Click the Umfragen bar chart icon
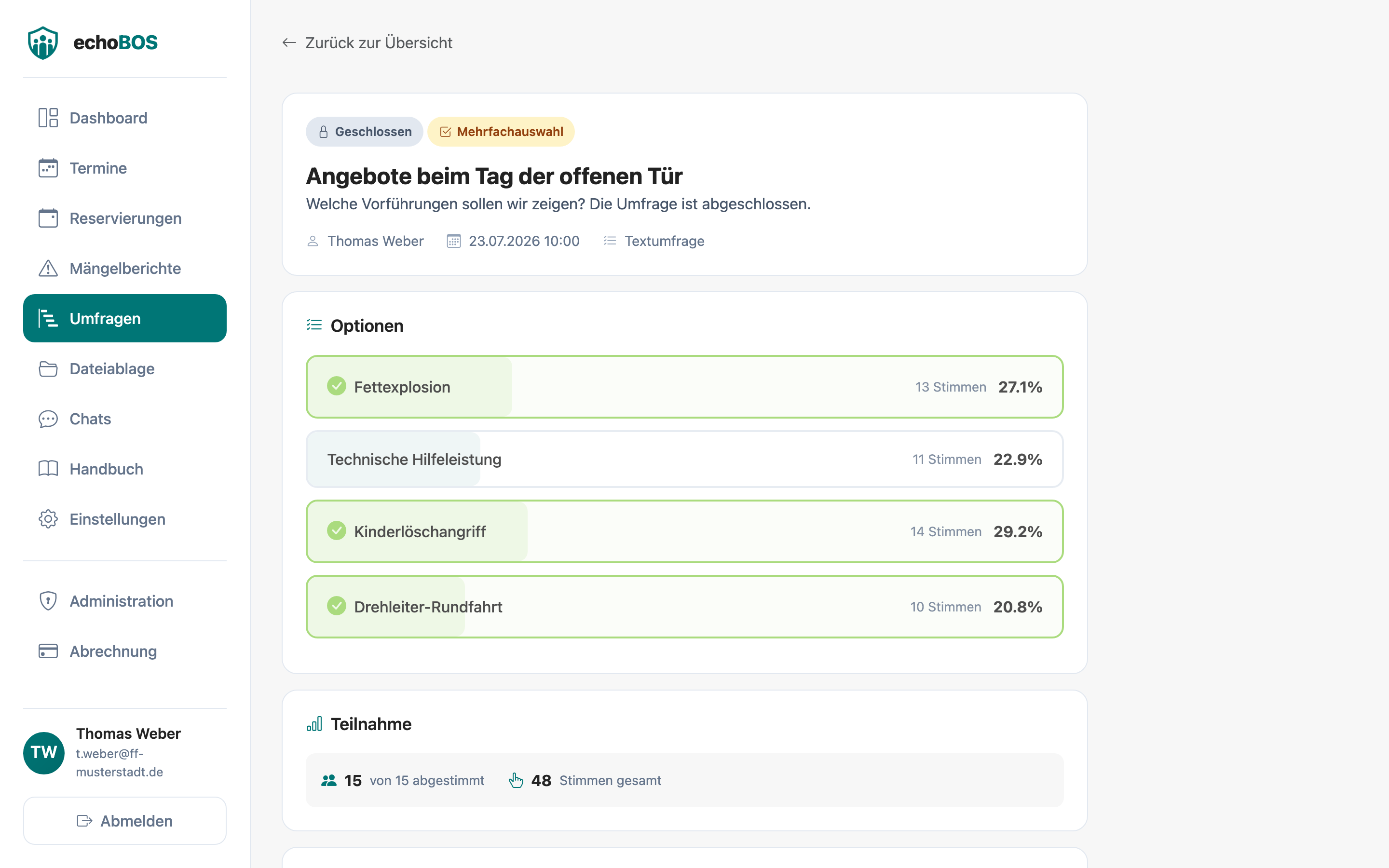Screen dimensions: 1389x868 tap(48, 319)
